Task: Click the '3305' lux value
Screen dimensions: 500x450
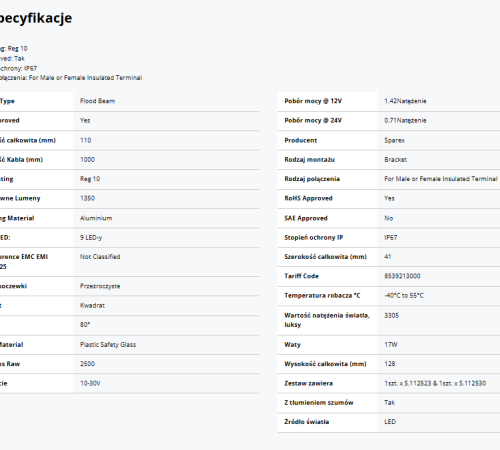Action: (x=391, y=315)
